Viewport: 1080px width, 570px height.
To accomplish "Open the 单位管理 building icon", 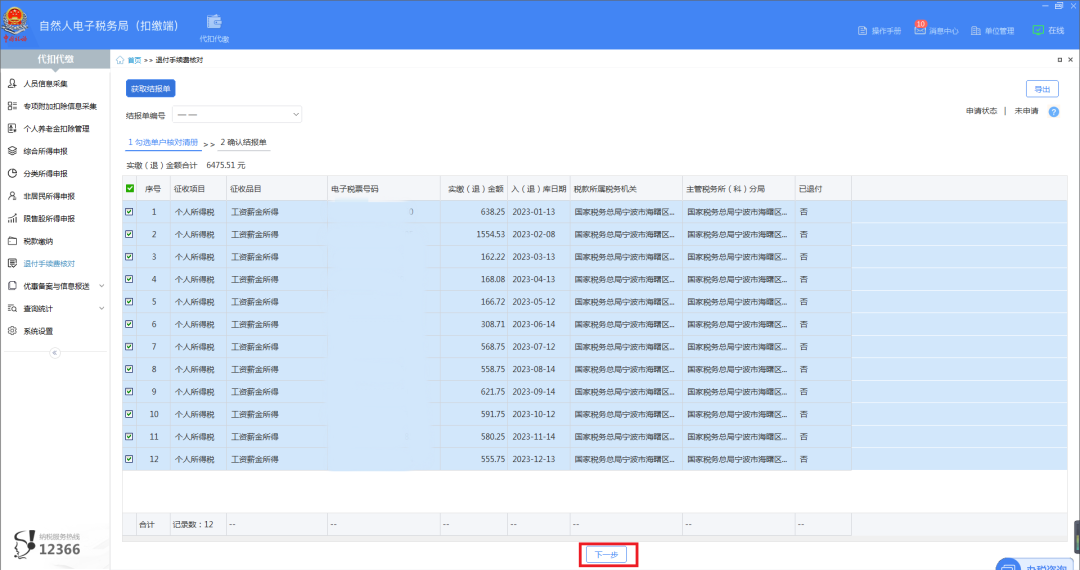I will coord(976,31).
